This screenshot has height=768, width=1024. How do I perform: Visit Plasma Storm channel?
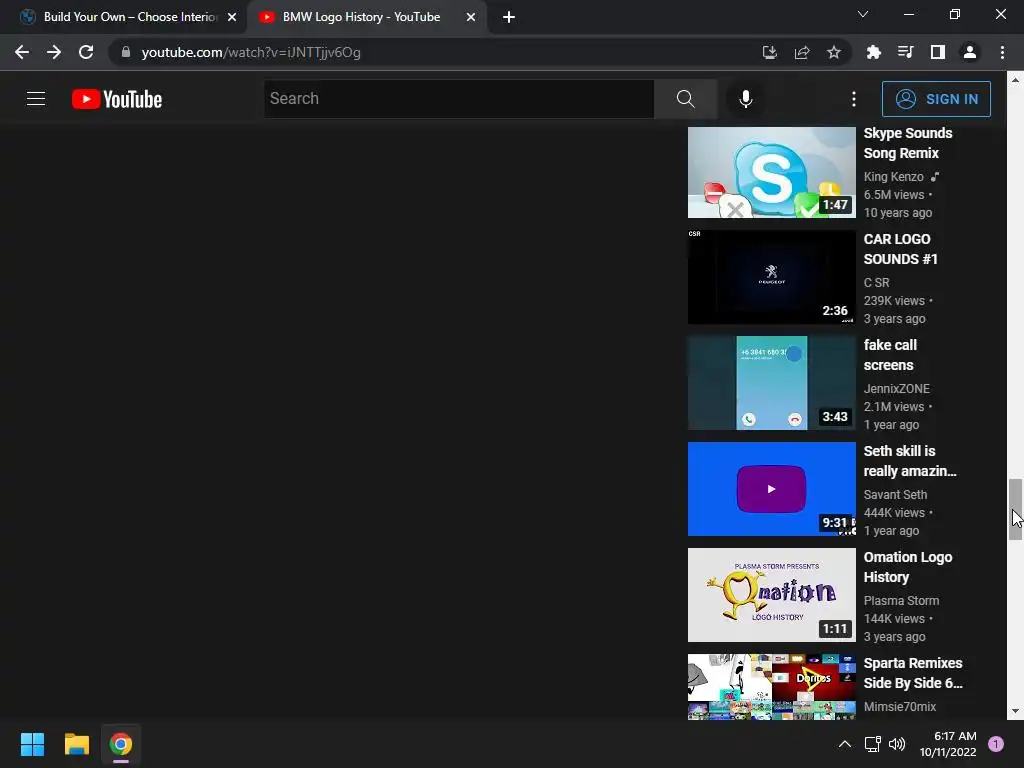pos(901,600)
